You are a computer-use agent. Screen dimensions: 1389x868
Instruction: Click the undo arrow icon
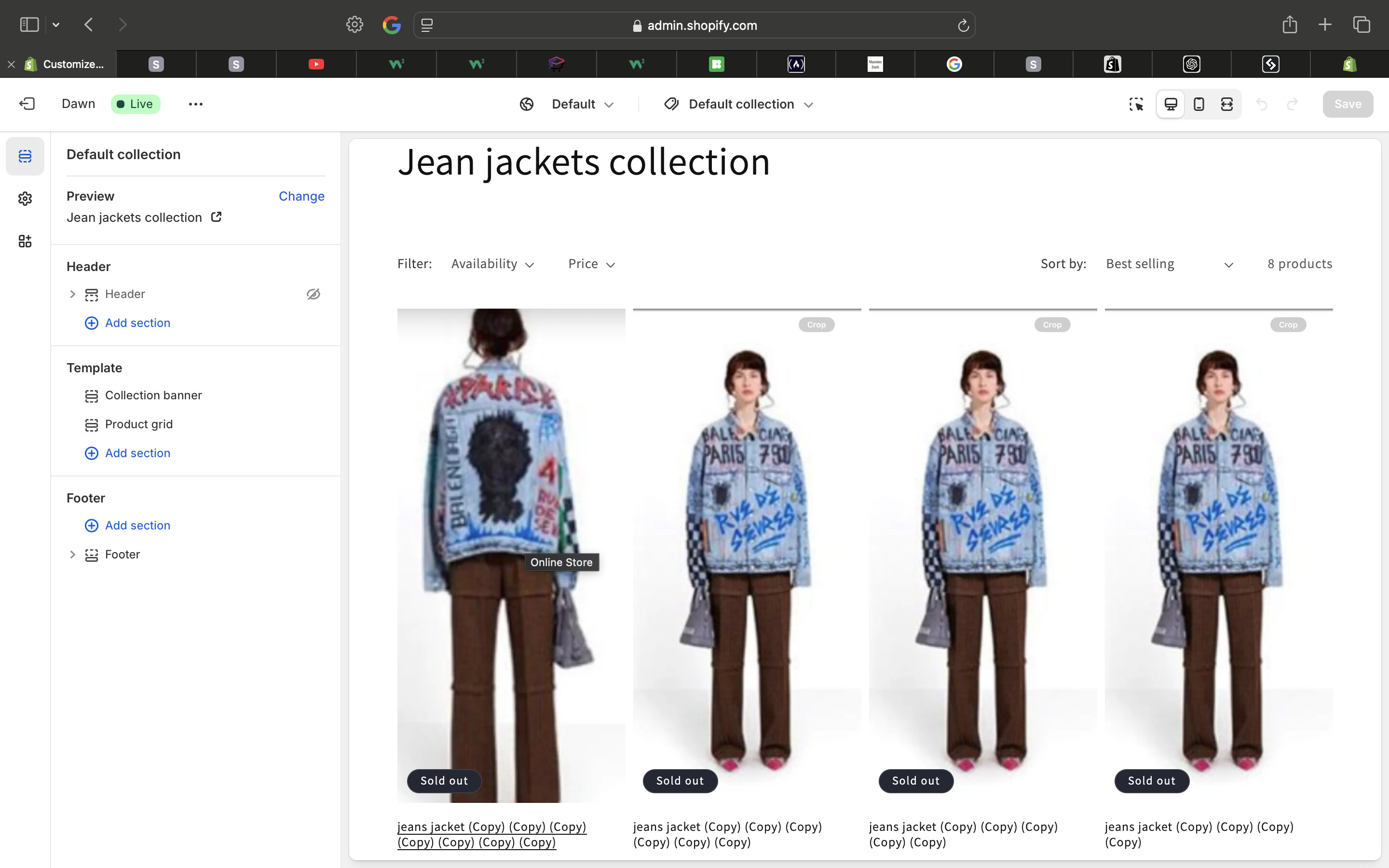tap(1262, 104)
